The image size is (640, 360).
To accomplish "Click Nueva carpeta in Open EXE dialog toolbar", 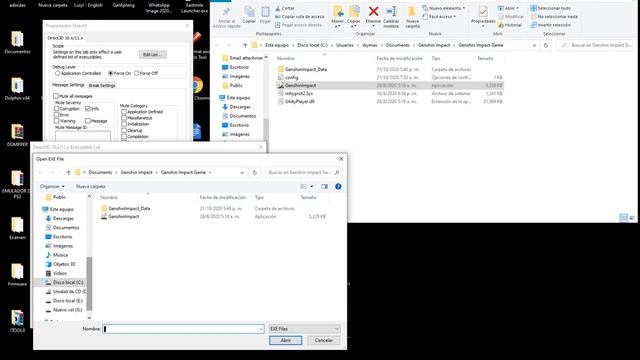I will click(x=91, y=187).
